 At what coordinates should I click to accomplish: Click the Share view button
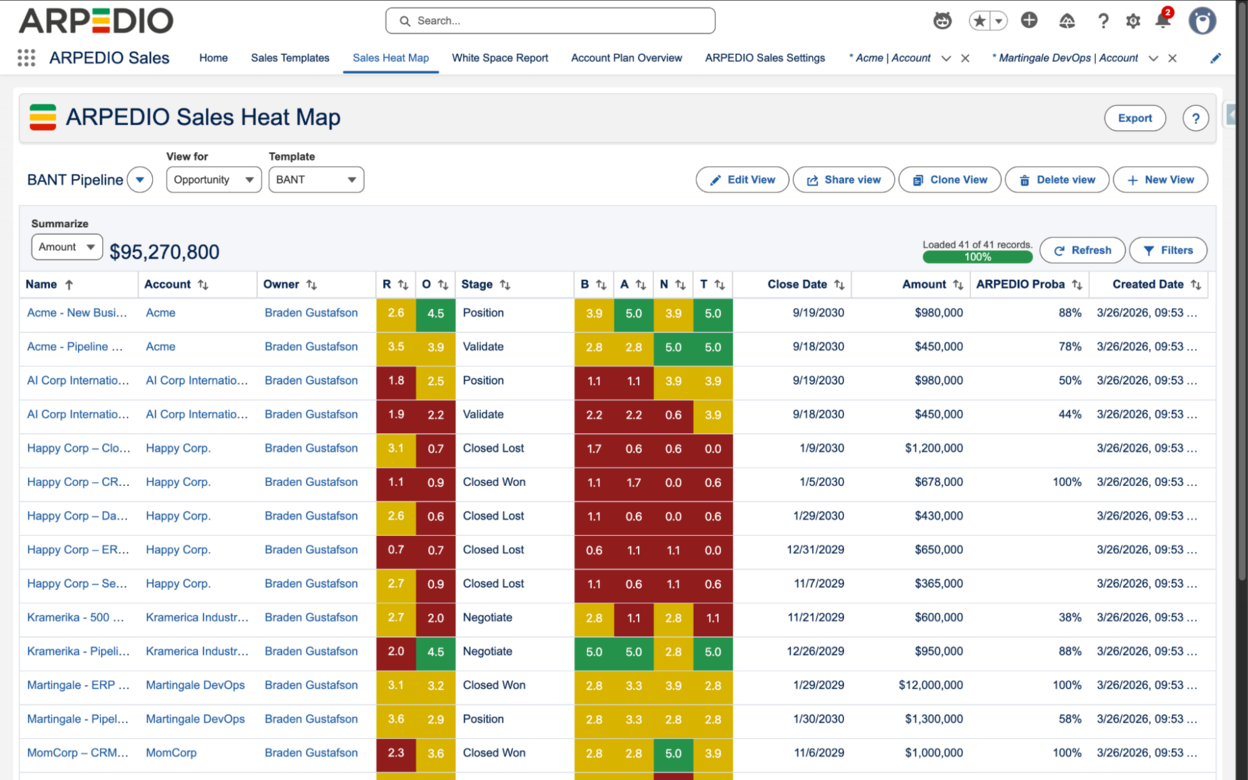[844, 180]
